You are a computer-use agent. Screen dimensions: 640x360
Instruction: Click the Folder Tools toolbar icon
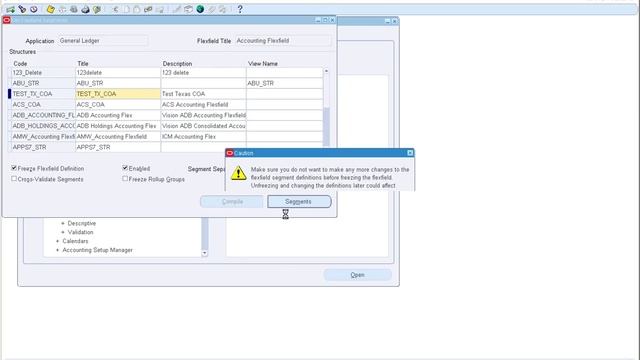(223, 9)
